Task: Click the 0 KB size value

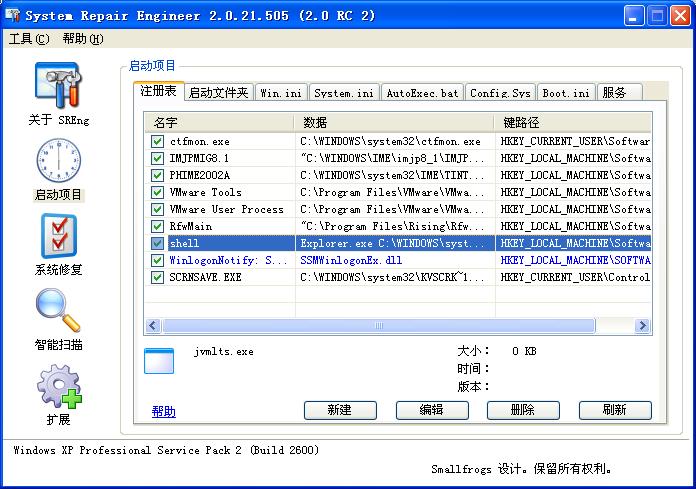Action: [x=524, y=351]
